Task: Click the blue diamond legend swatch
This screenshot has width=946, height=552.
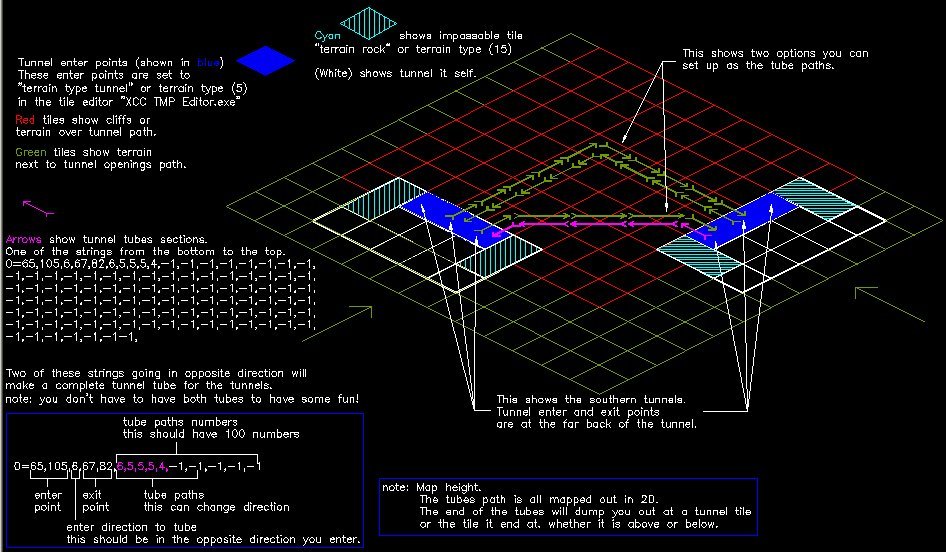Action: click(265, 61)
